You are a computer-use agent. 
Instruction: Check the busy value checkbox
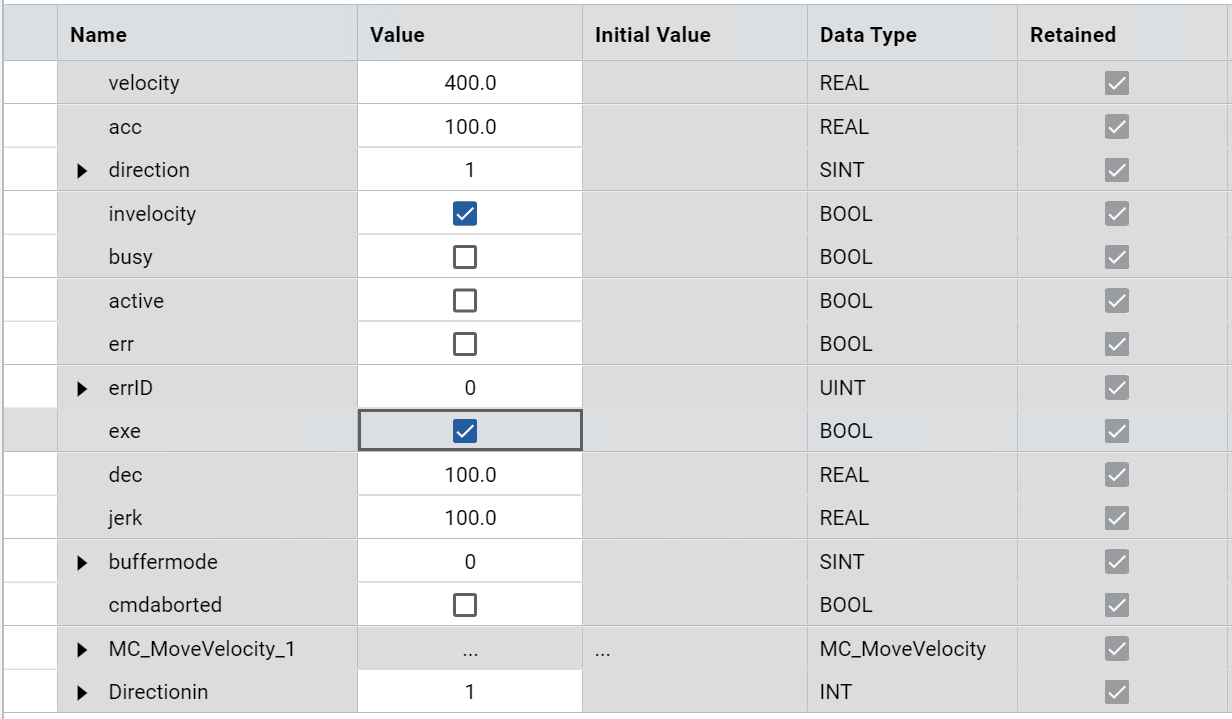[x=465, y=257]
